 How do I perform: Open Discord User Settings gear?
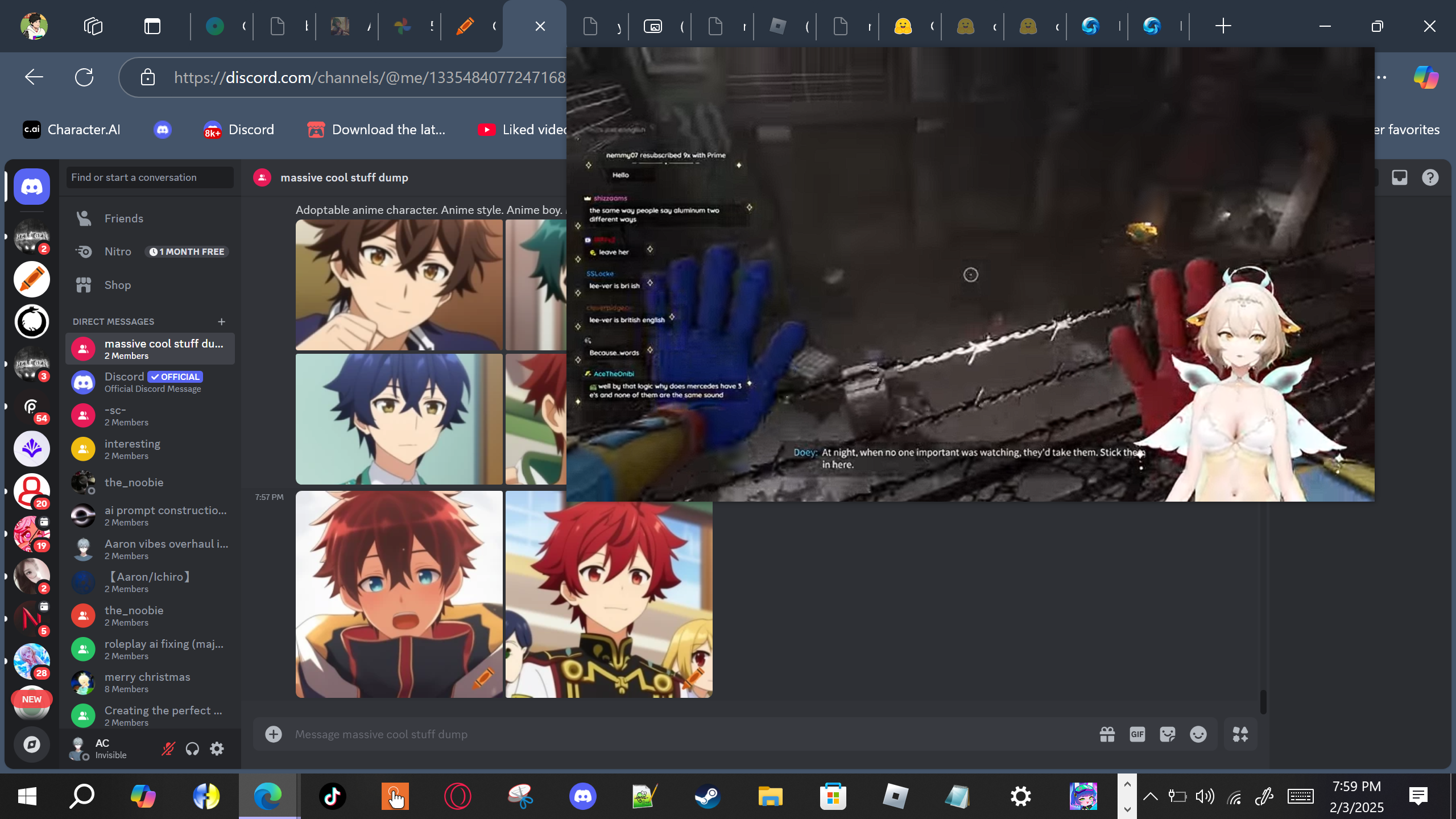click(217, 749)
